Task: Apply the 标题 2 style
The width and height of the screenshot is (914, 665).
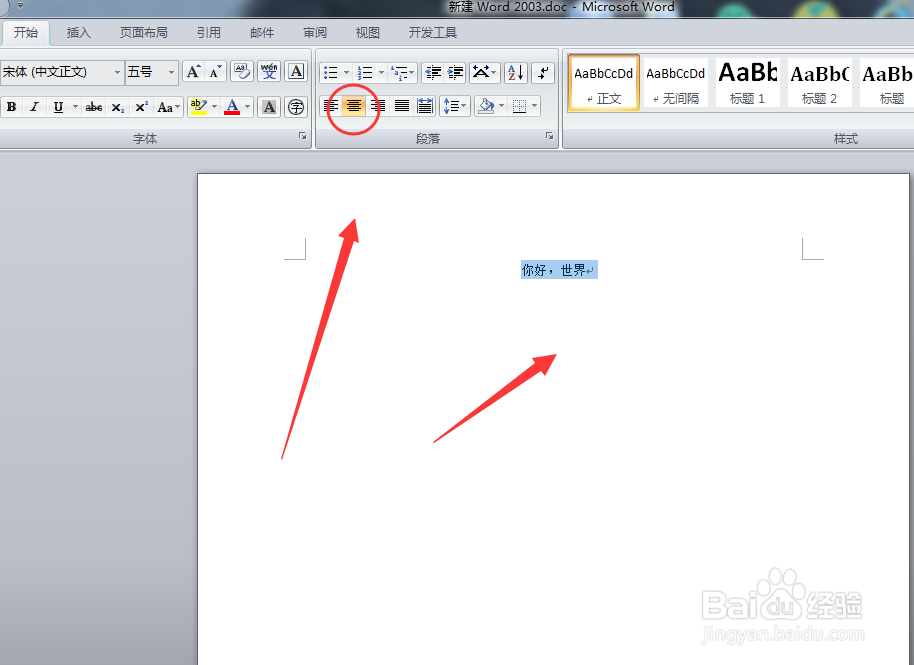Action: point(819,83)
